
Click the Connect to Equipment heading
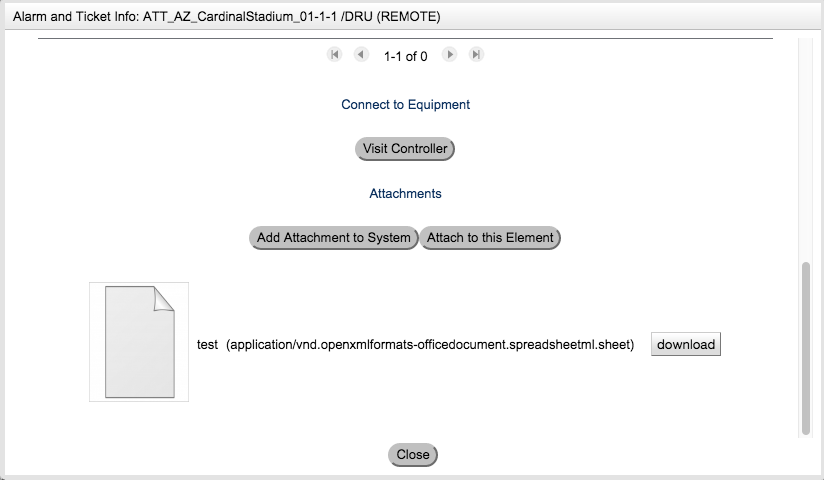point(405,104)
